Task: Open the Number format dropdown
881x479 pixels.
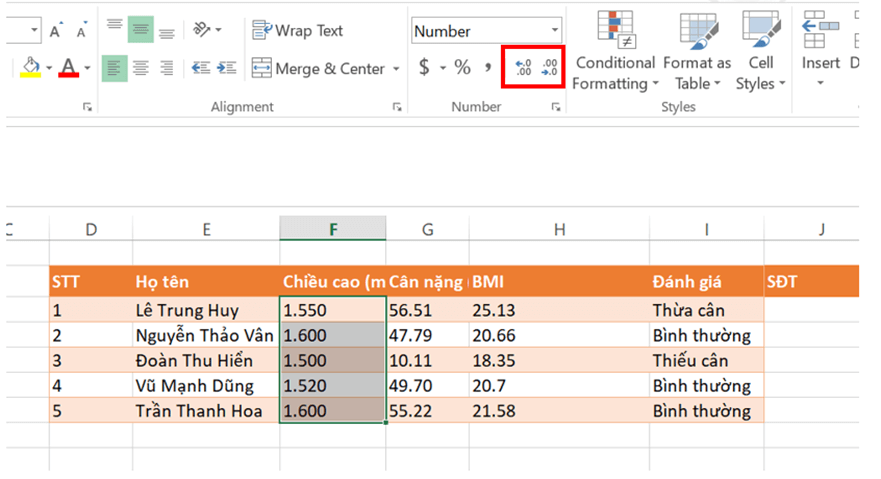Action: pos(555,31)
